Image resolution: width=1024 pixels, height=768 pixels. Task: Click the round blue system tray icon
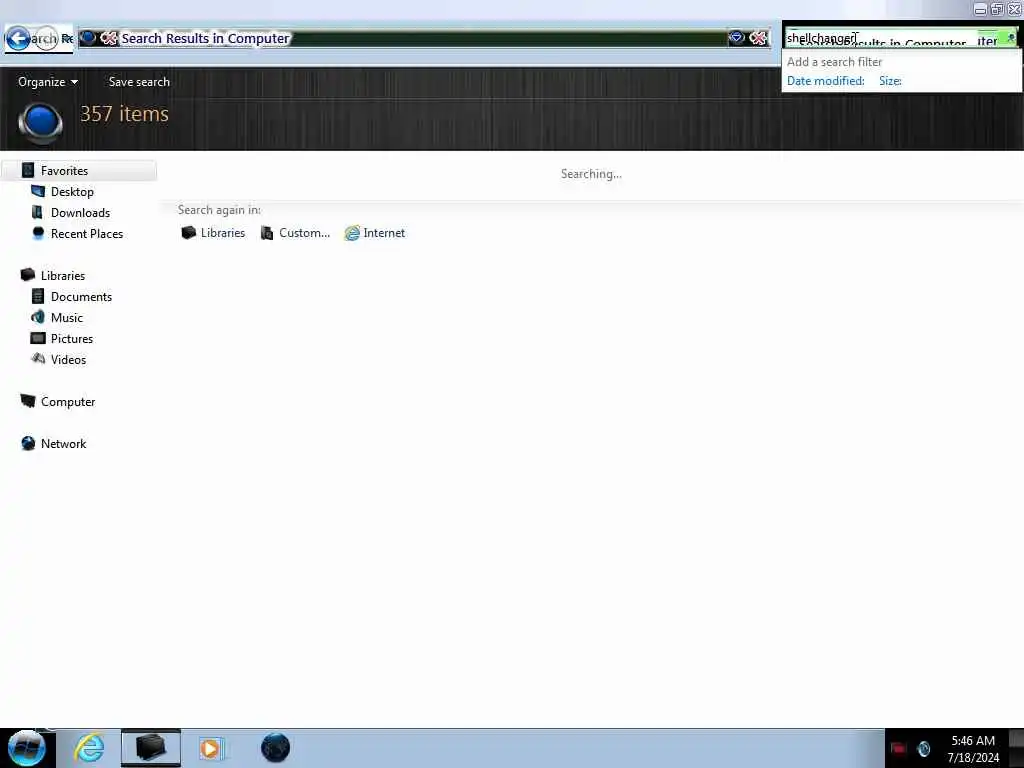[x=923, y=748]
